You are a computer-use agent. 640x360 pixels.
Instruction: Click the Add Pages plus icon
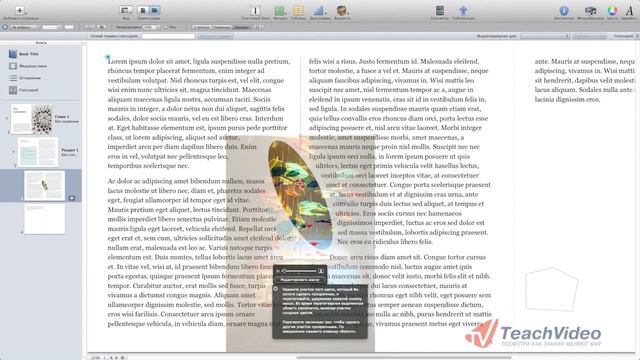tap(20, 10)
